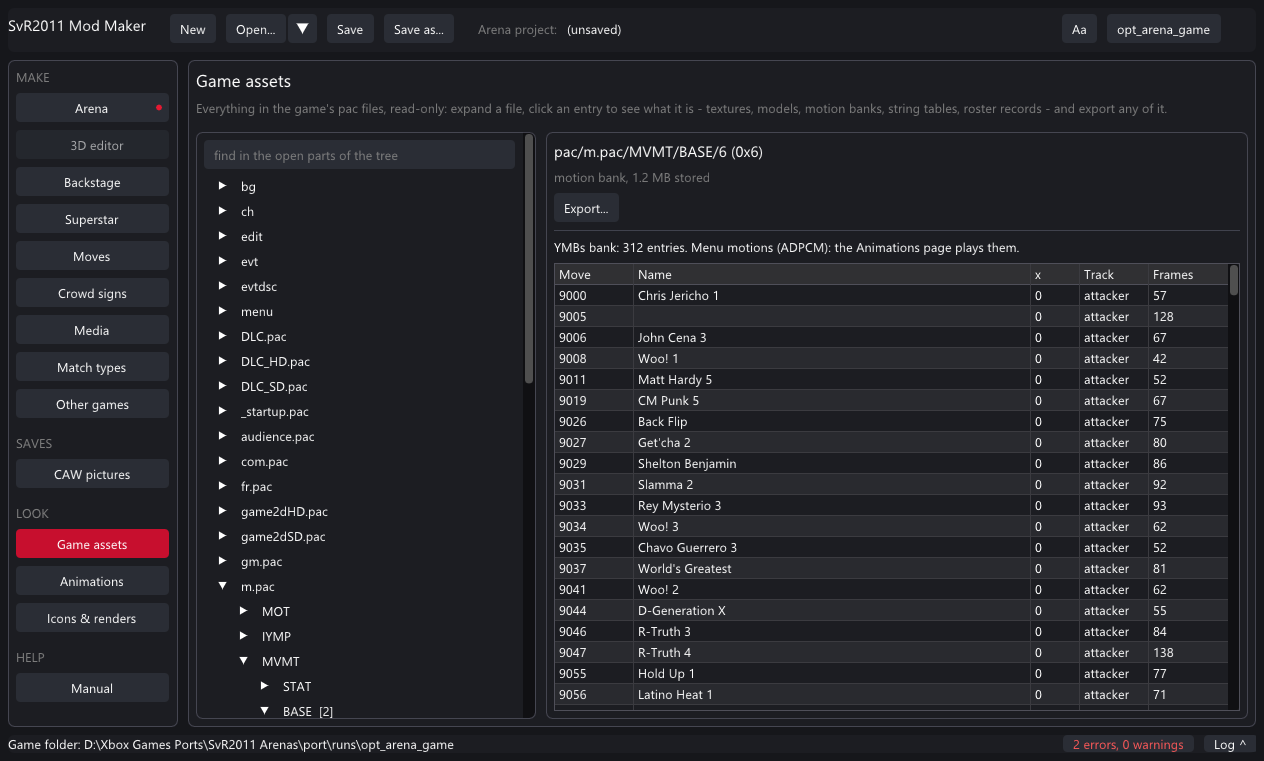
Task: Select the World's Greatest row
Action: coord(891,569)
